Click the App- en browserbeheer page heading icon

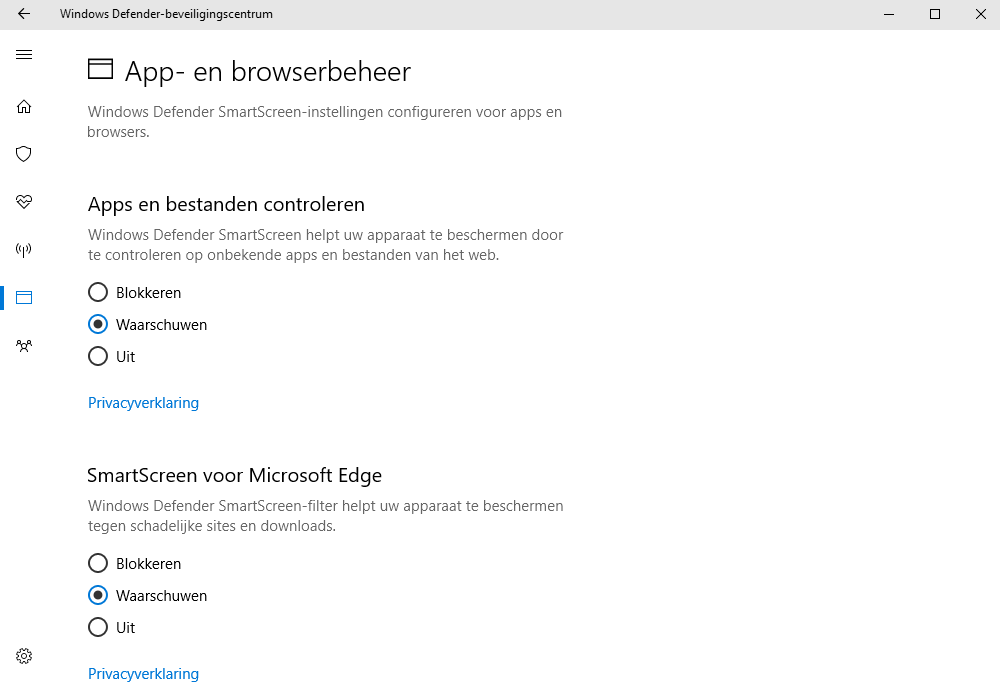tap(100, 69)
